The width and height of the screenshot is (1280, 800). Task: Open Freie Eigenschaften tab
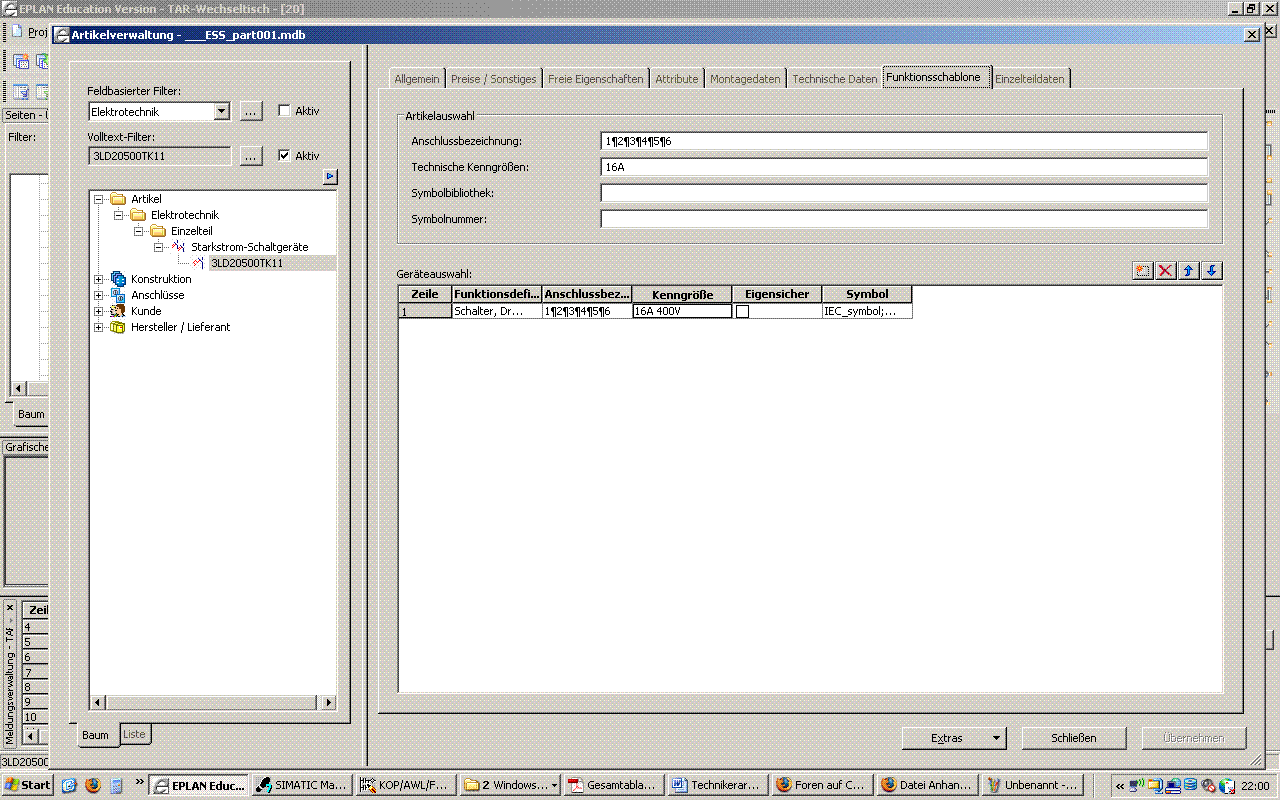point(596,79)
